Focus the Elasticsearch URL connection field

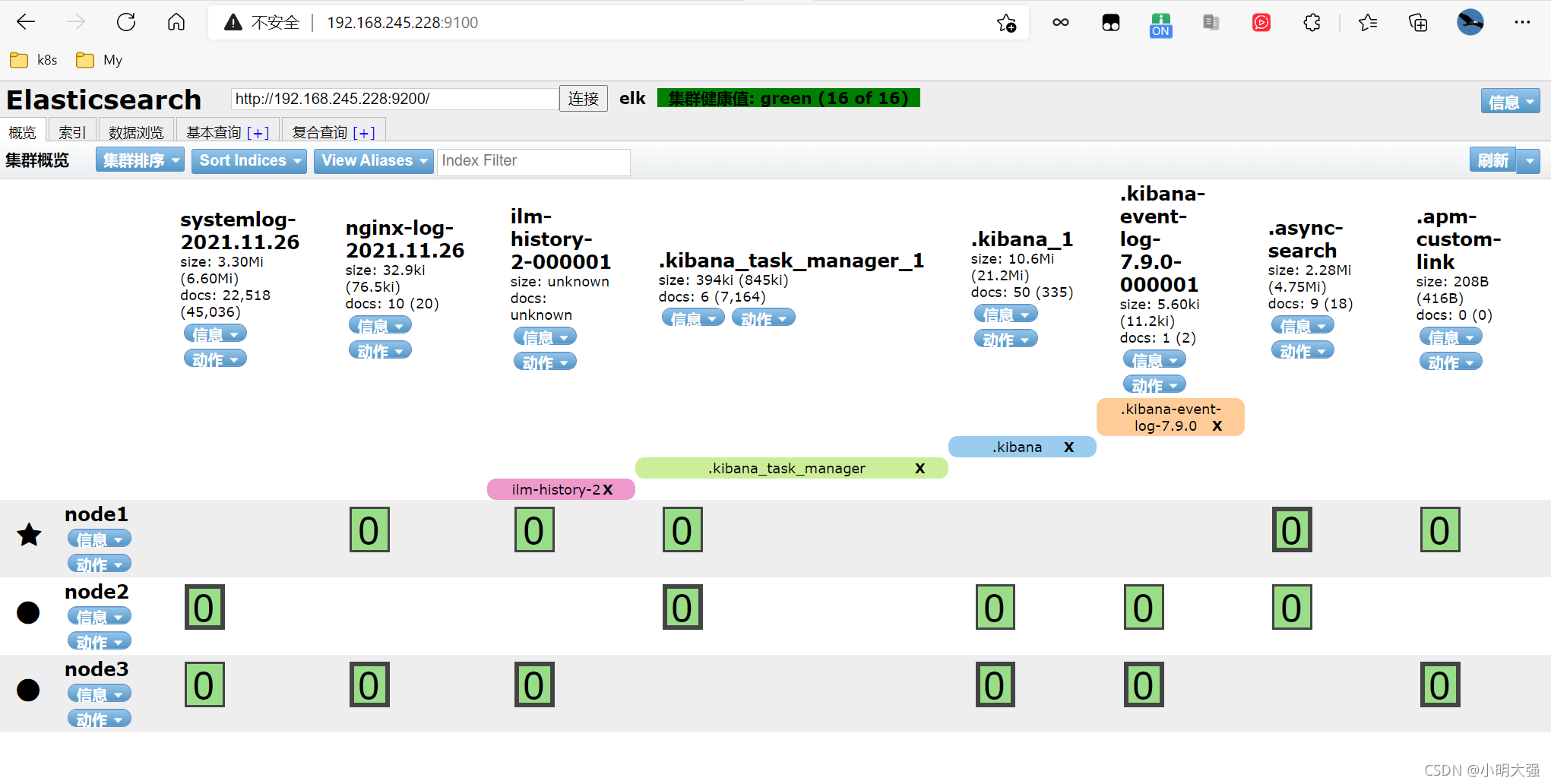pyautogui.click(x=394, y=99)
